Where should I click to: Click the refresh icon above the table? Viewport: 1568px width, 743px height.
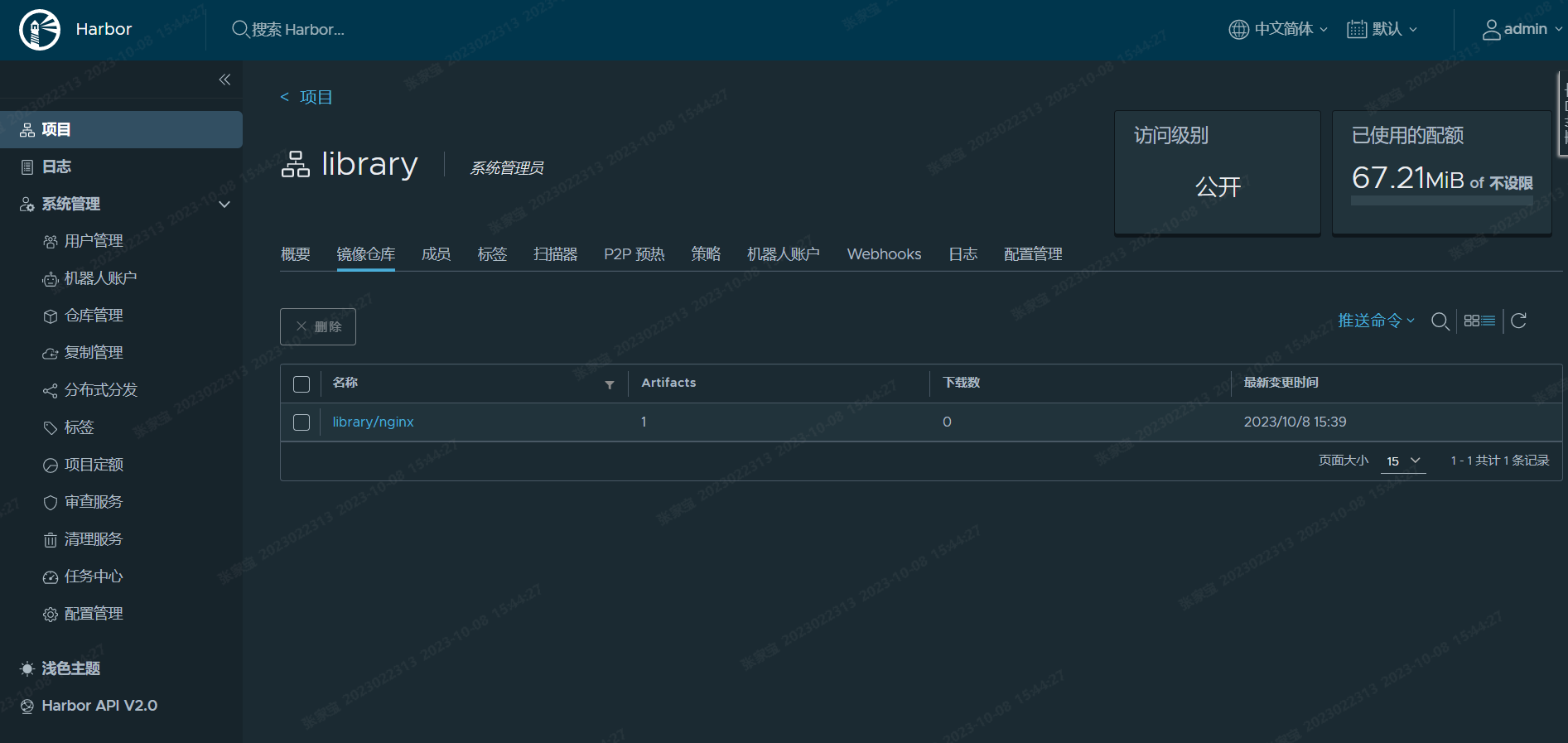coord(1518,321)
